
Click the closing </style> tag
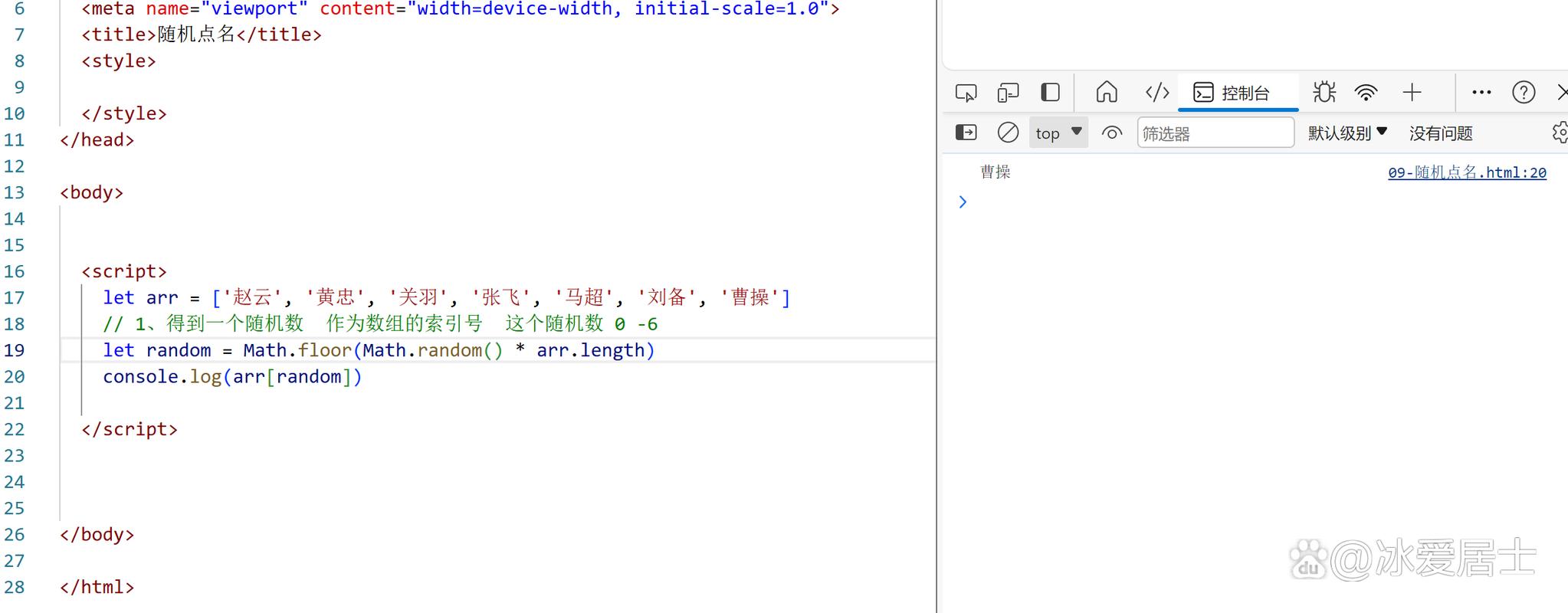[x=124, y=113]
